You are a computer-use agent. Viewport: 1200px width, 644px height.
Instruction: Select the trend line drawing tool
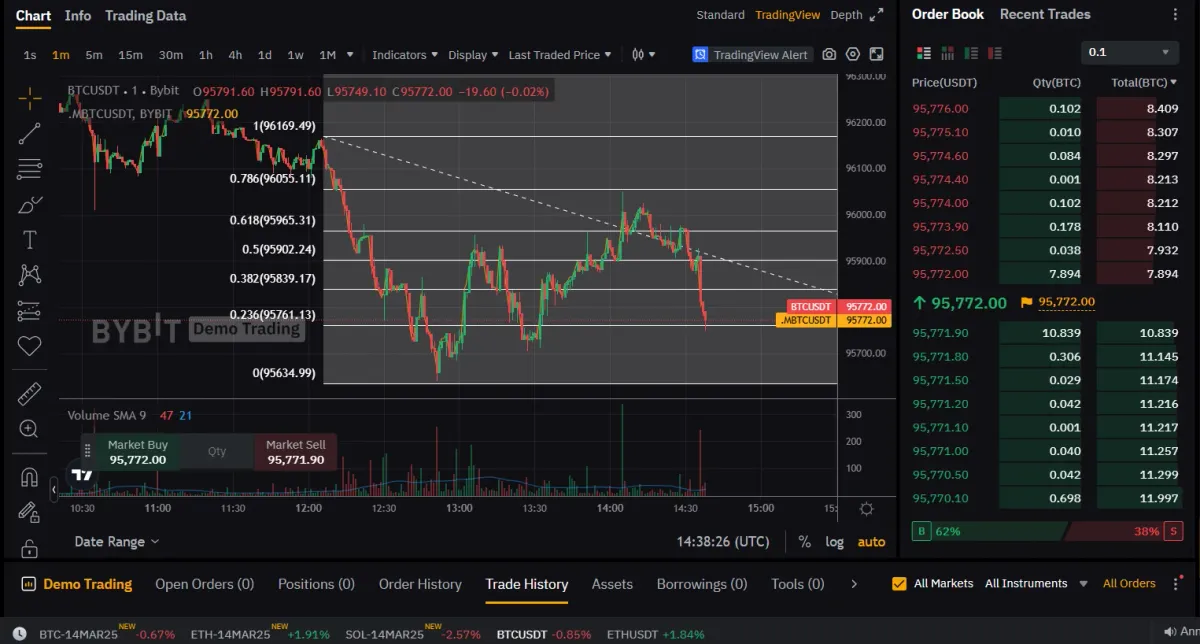[x=29, y=133]
